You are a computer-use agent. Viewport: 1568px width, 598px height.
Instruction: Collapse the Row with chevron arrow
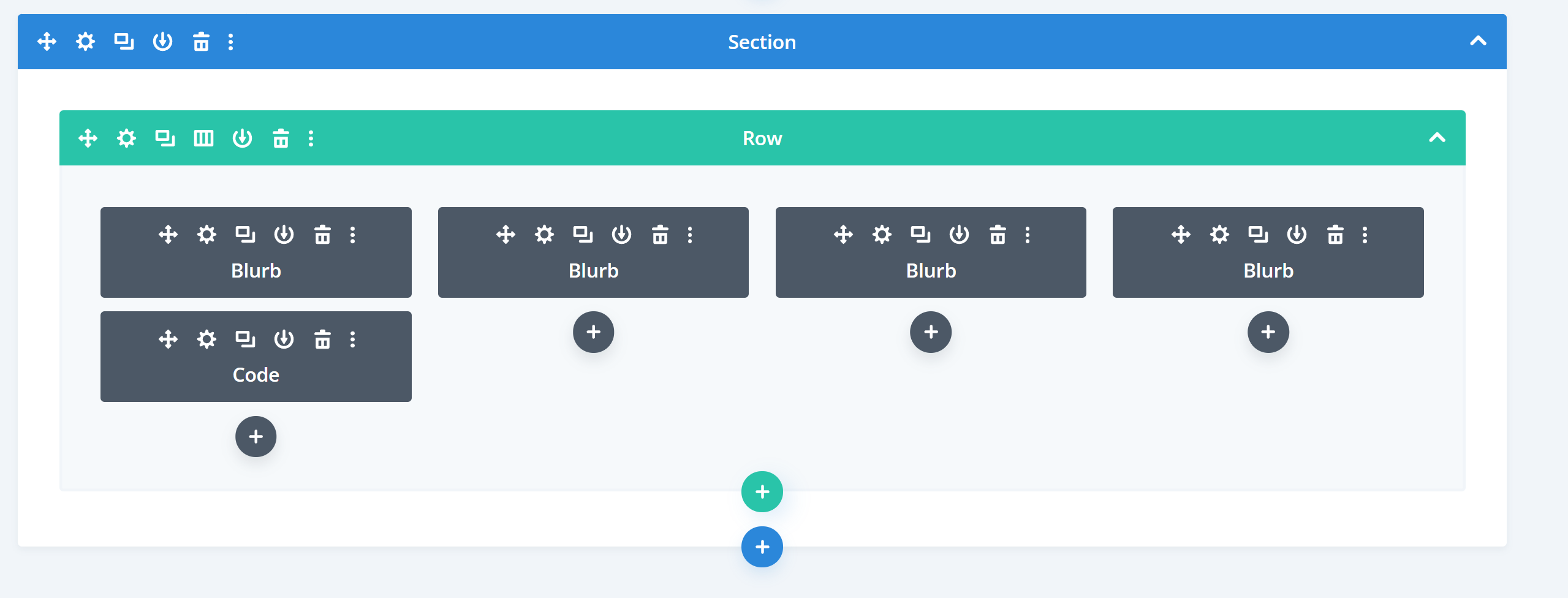click(x=1437, y=138)
